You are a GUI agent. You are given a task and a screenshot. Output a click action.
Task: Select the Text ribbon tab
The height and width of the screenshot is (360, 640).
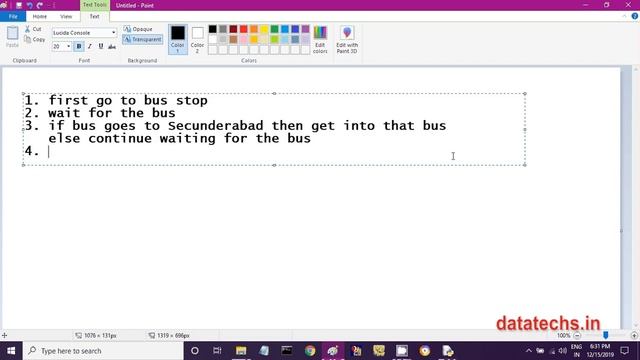point(94,16)
